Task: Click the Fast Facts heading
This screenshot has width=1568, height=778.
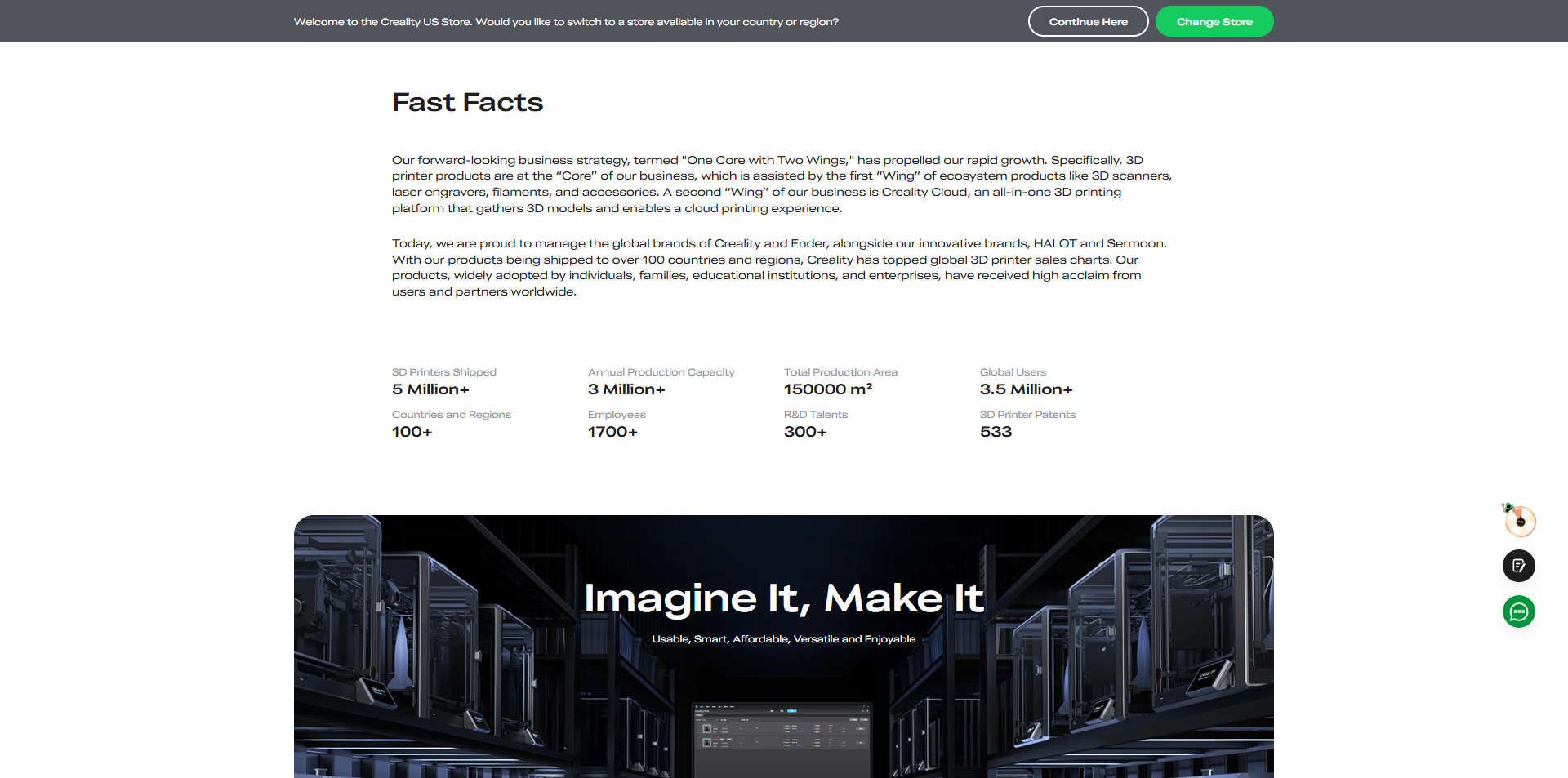Action: click(467, 102)
